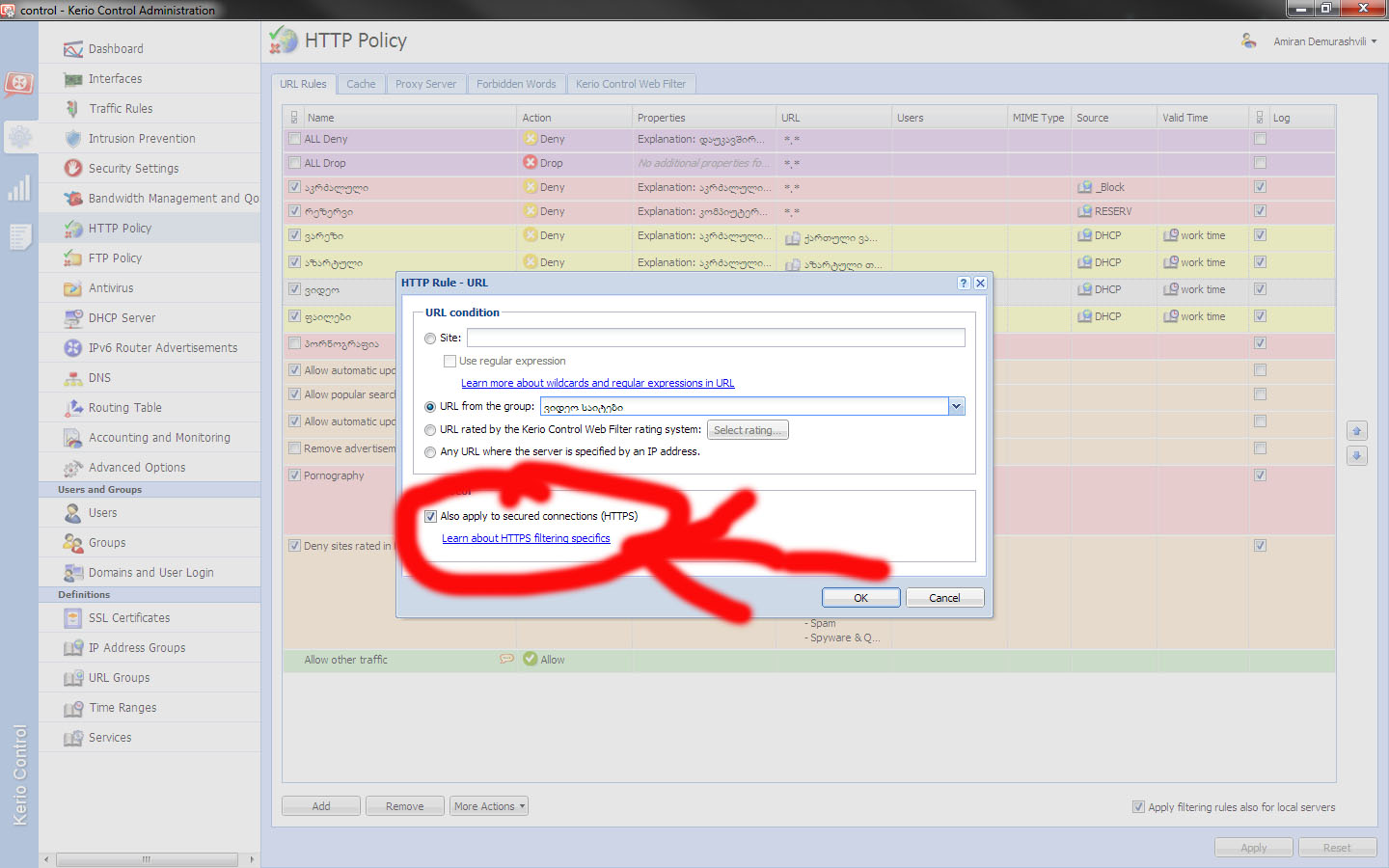Viewport: 1389px width, 868px height.
Task: Open More Actions dropdown
Action: (489, 806)
